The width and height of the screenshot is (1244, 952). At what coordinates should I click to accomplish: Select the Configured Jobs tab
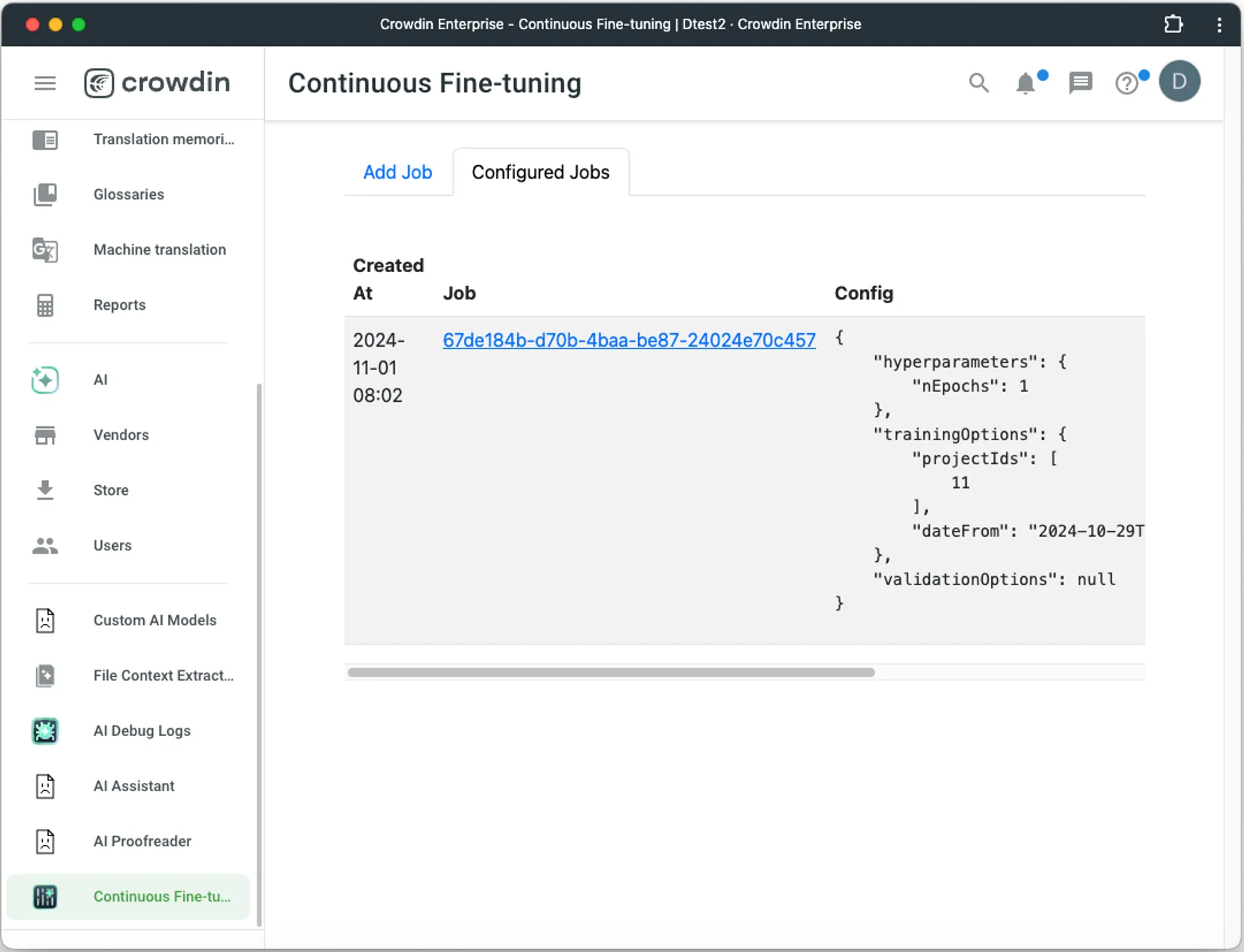click(540, 172)
